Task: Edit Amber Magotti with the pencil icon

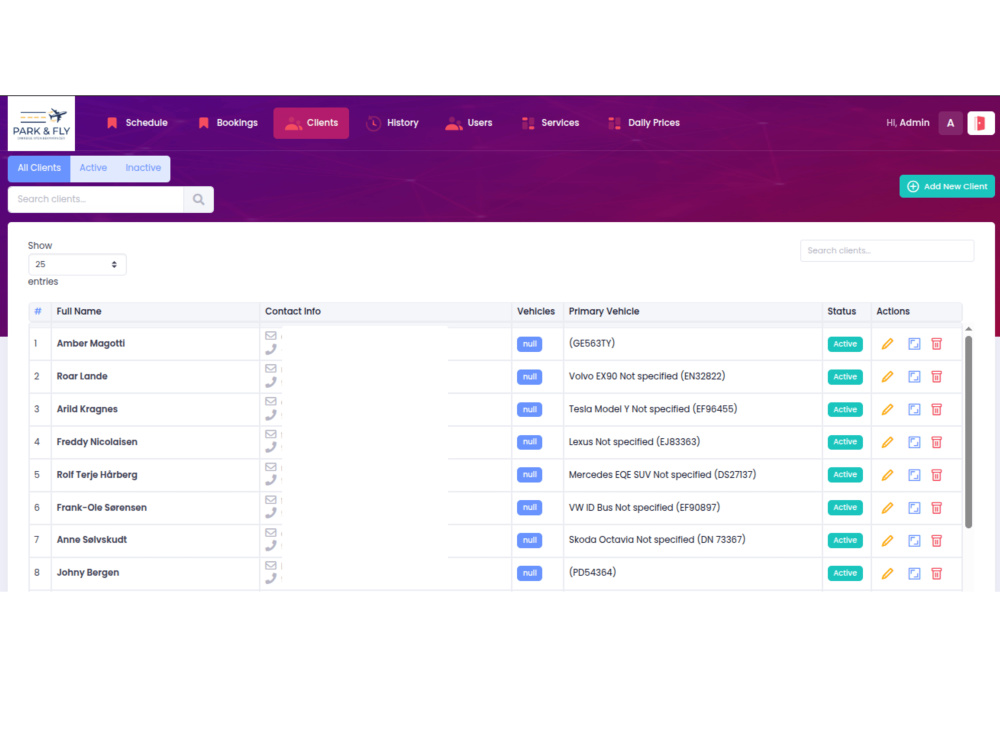Action: pos(887,344)
